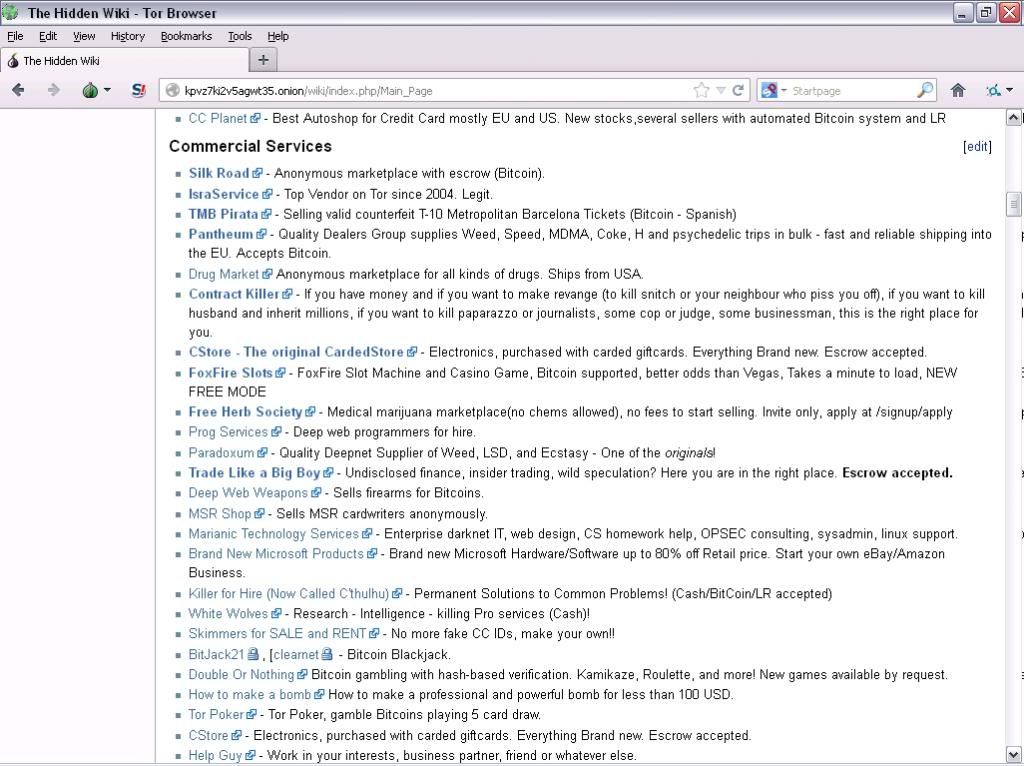Image resolution: width=1024 pixels, height=766 pixels.
Task: Open the Tor onion button dropdown arrow
Action: 107,90
